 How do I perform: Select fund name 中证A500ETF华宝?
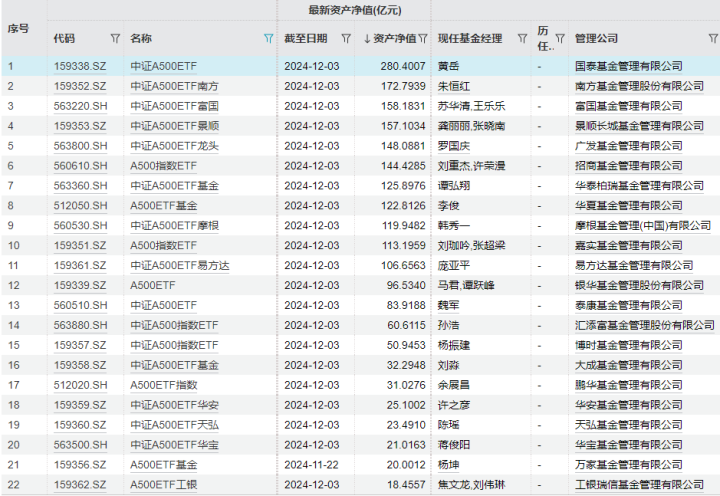174,445
